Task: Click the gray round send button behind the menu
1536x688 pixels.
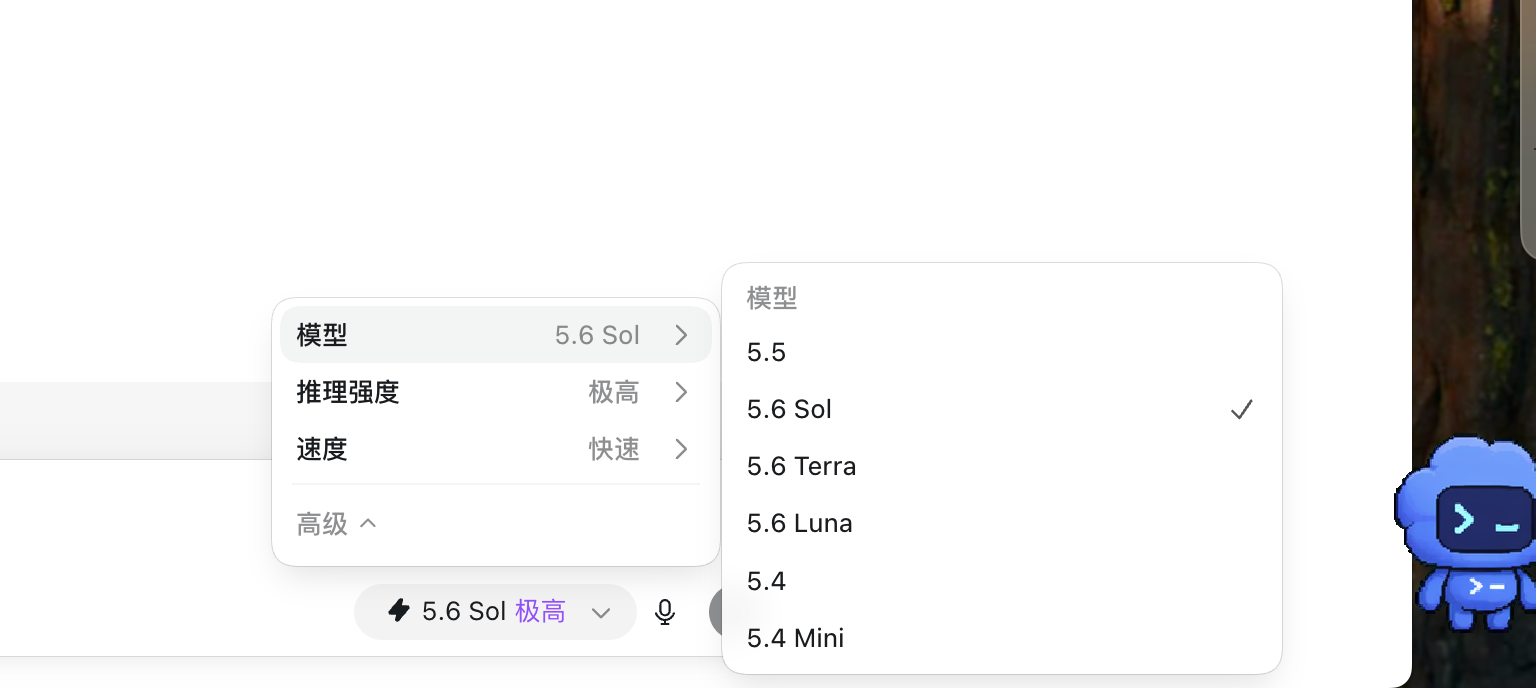Action: pyautogui.click(x=715, y=612)
